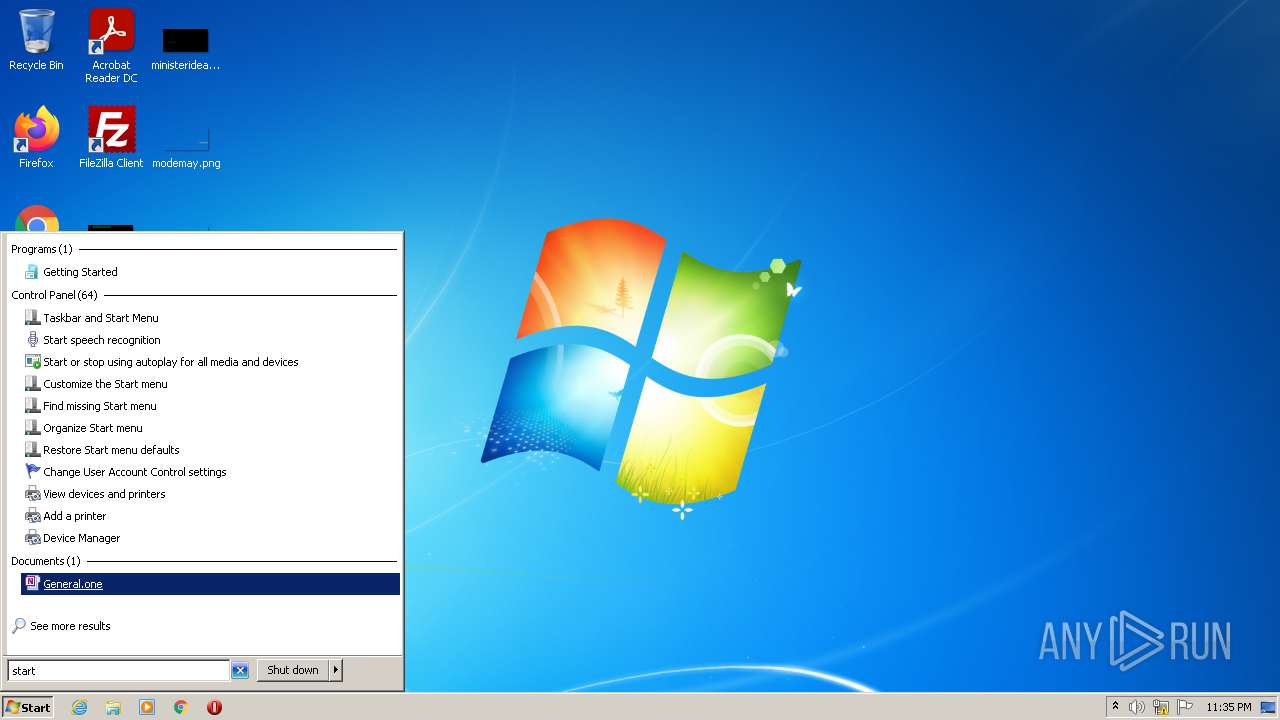Click the printer icon beside Add a printer
This screenshot has width=1280, height=720.
(32, 516)
